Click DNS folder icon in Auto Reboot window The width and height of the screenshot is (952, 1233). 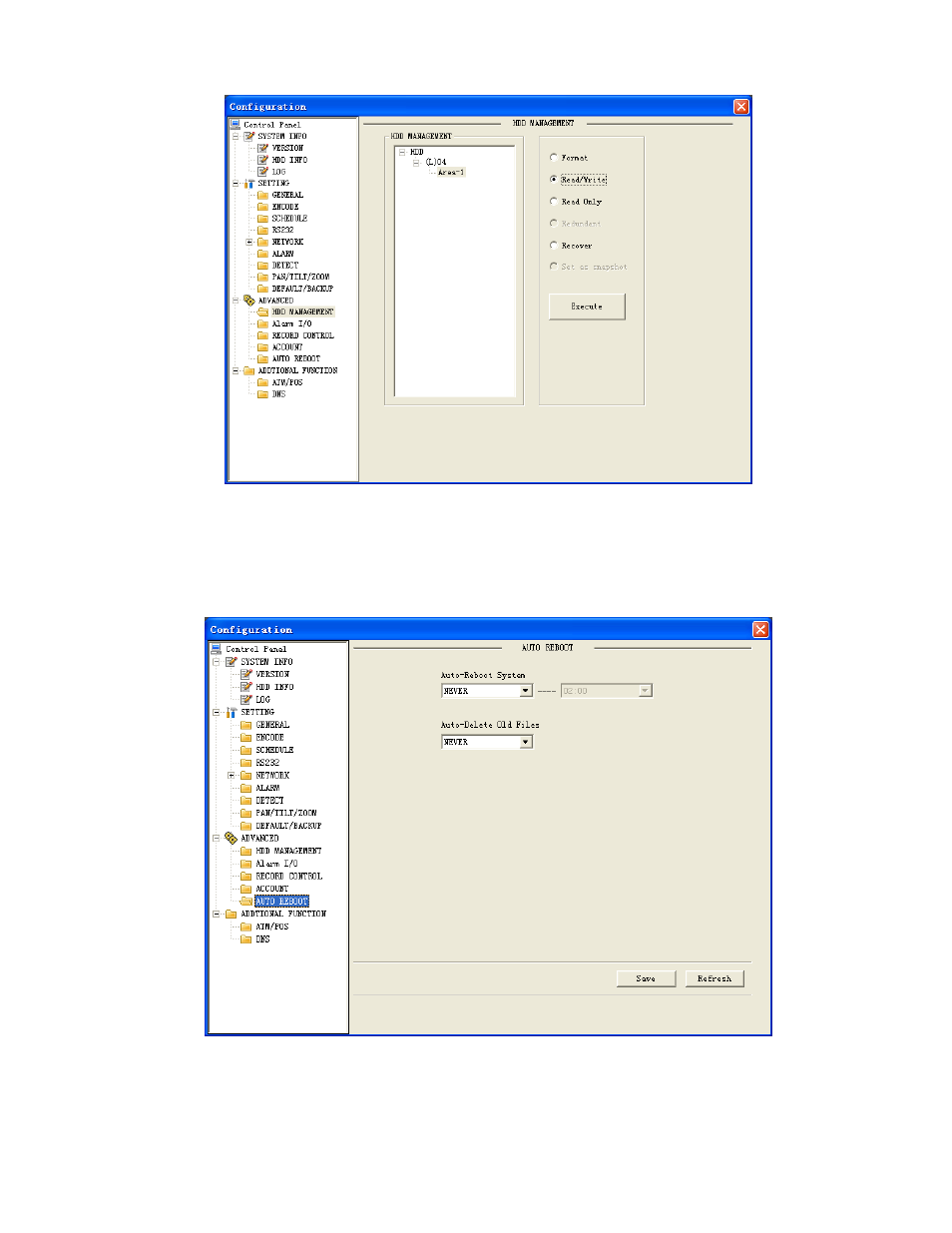pyautogui.click(x=246, y=939)
